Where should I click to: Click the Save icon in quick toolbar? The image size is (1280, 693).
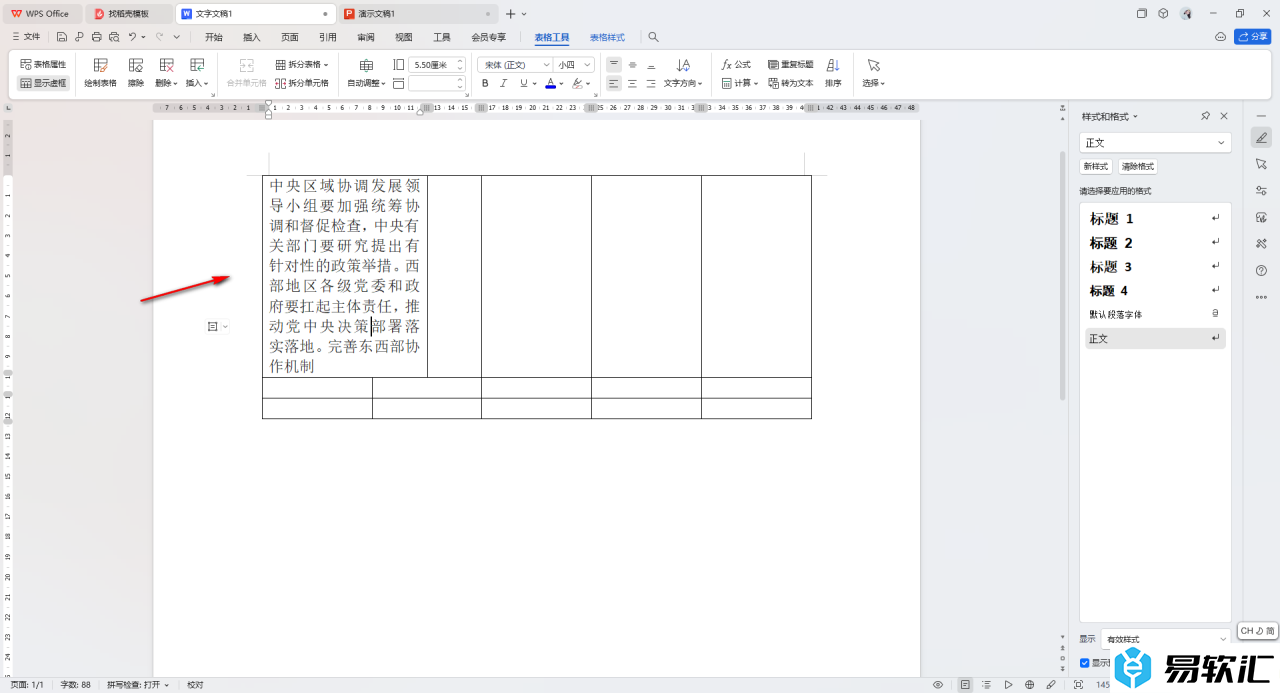[x=62, y=37]
